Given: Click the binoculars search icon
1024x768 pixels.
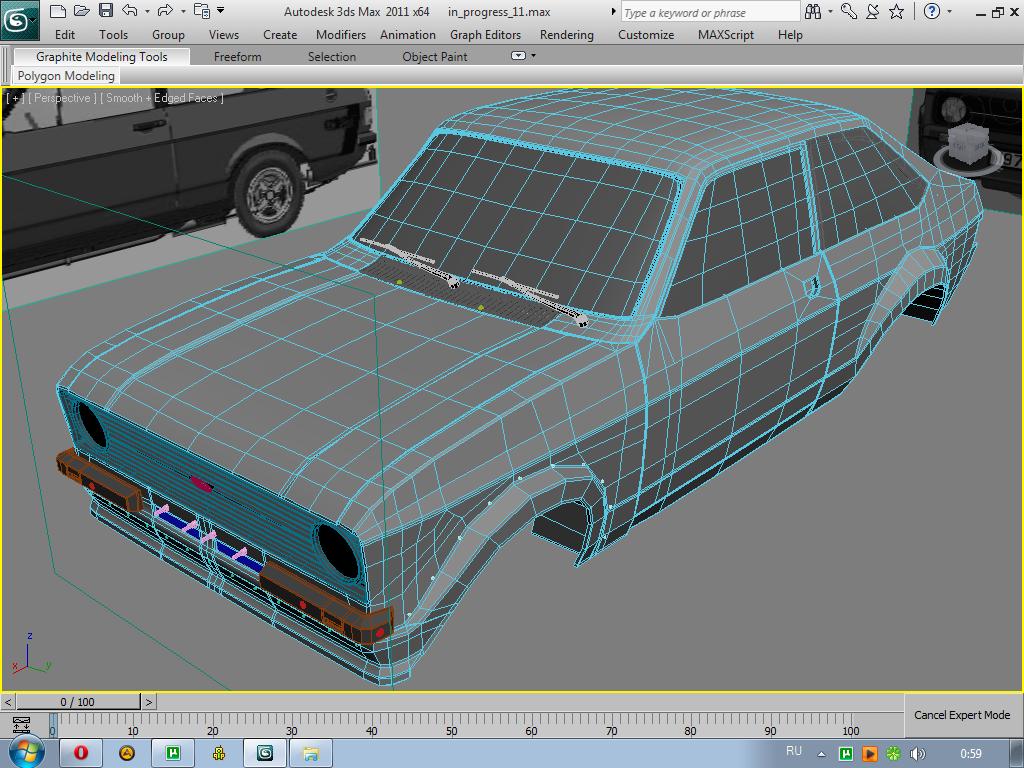Looking at the screenshot, I should click(813, 11).
